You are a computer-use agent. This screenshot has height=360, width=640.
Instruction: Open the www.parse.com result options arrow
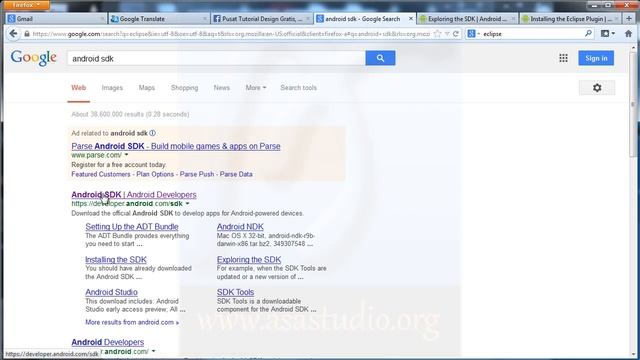(x=127, y=155)
